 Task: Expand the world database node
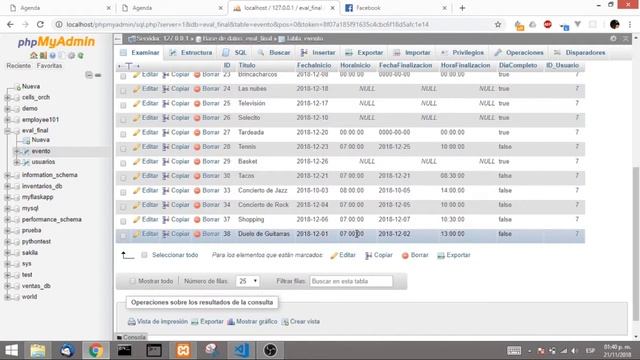pos(7,297)
